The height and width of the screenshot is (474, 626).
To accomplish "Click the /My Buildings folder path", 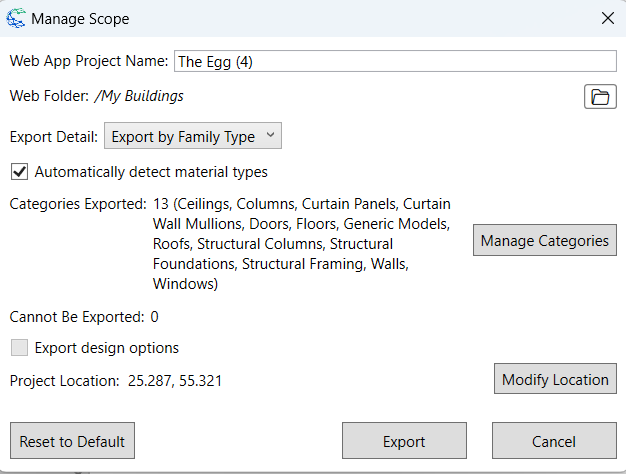I will coord(139,96).
